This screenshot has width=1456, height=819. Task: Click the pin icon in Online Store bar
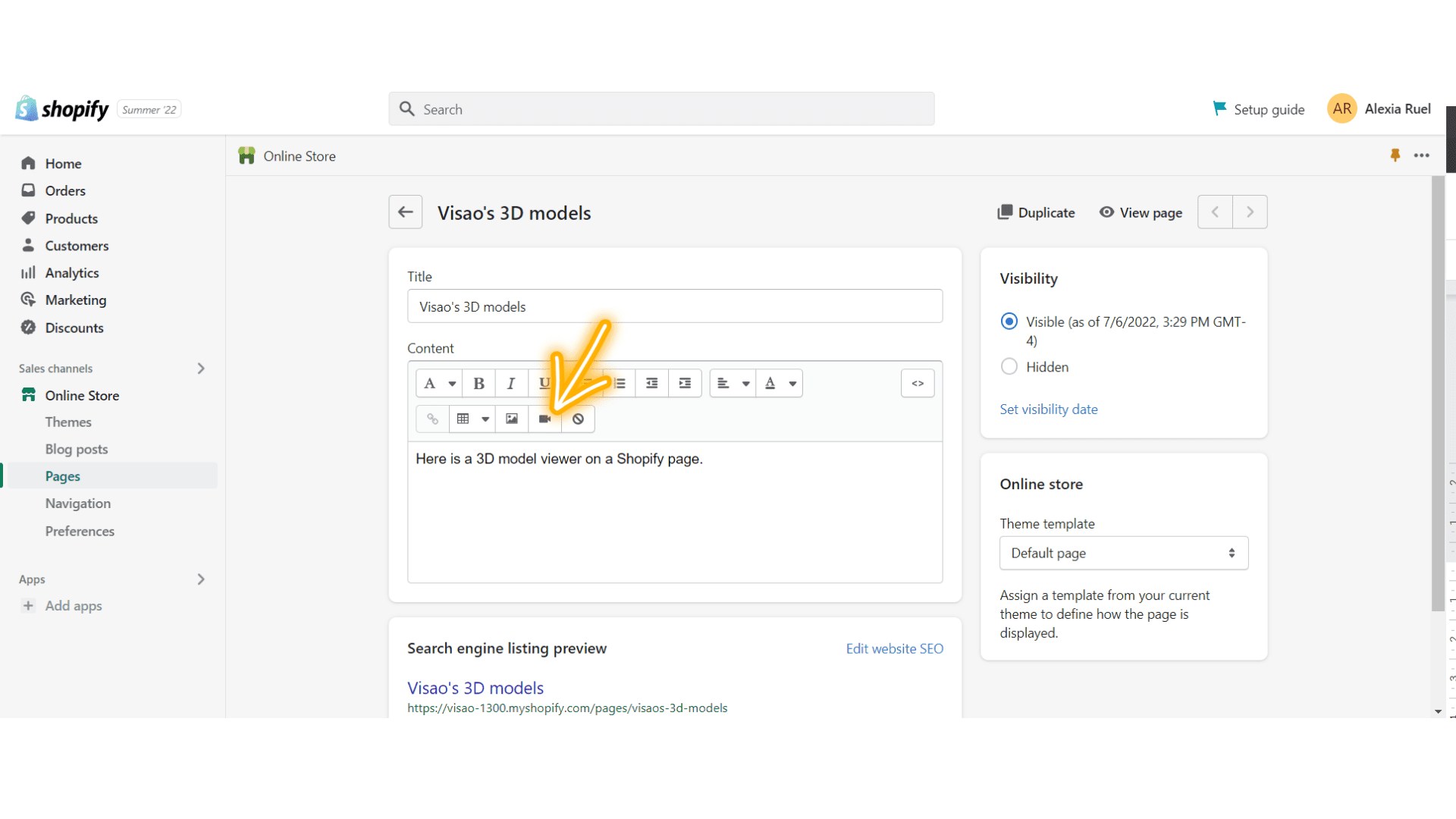point(1395,155)
